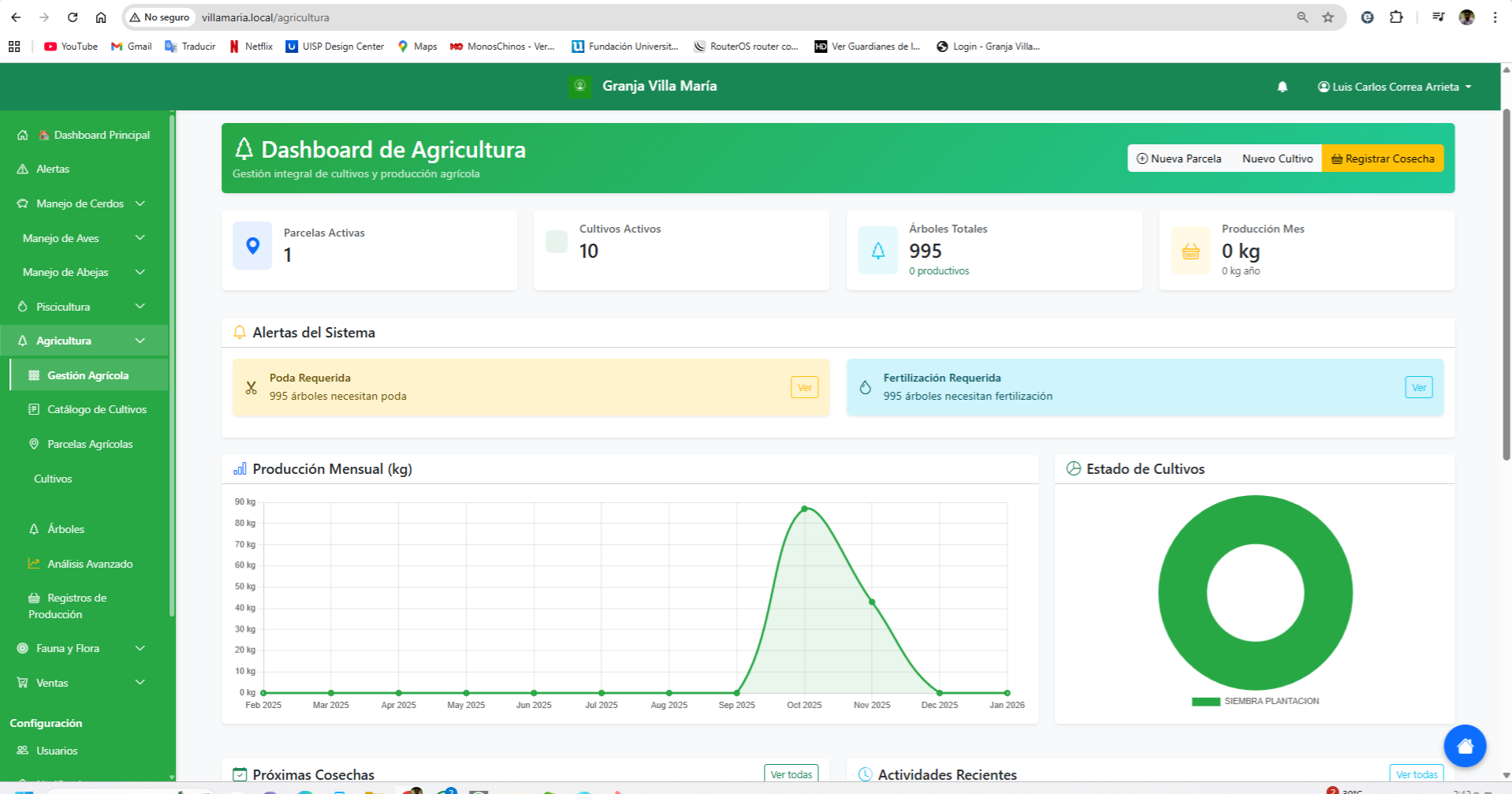Go to Parcelas Agrícolas menu item
Image resolution: width=1512 pixels, height=794 pixels.
pyautogui.click(x=90, y=444)
